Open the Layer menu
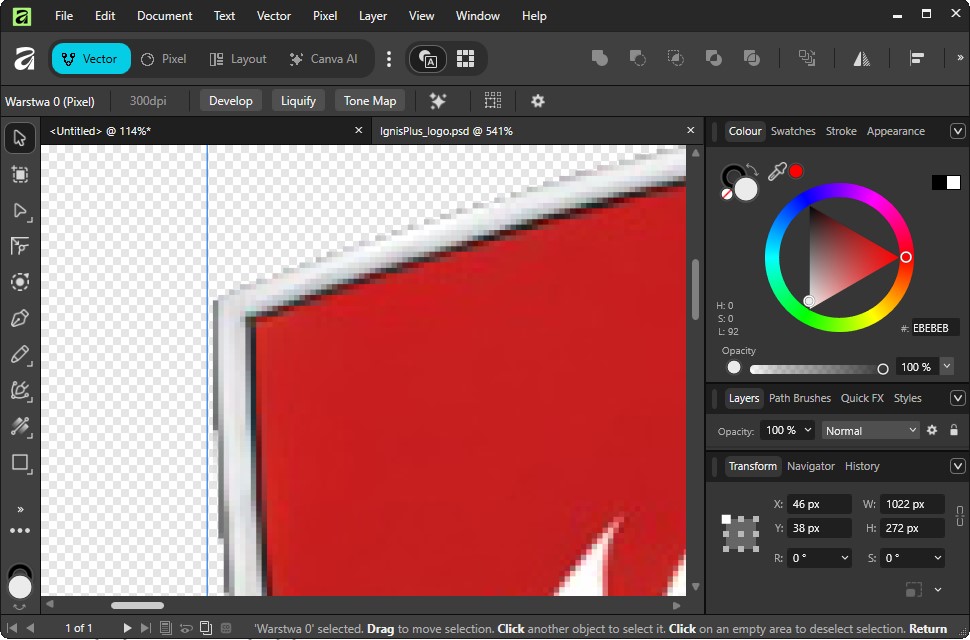This screenshot has height=640, width=970. (373, 16)
